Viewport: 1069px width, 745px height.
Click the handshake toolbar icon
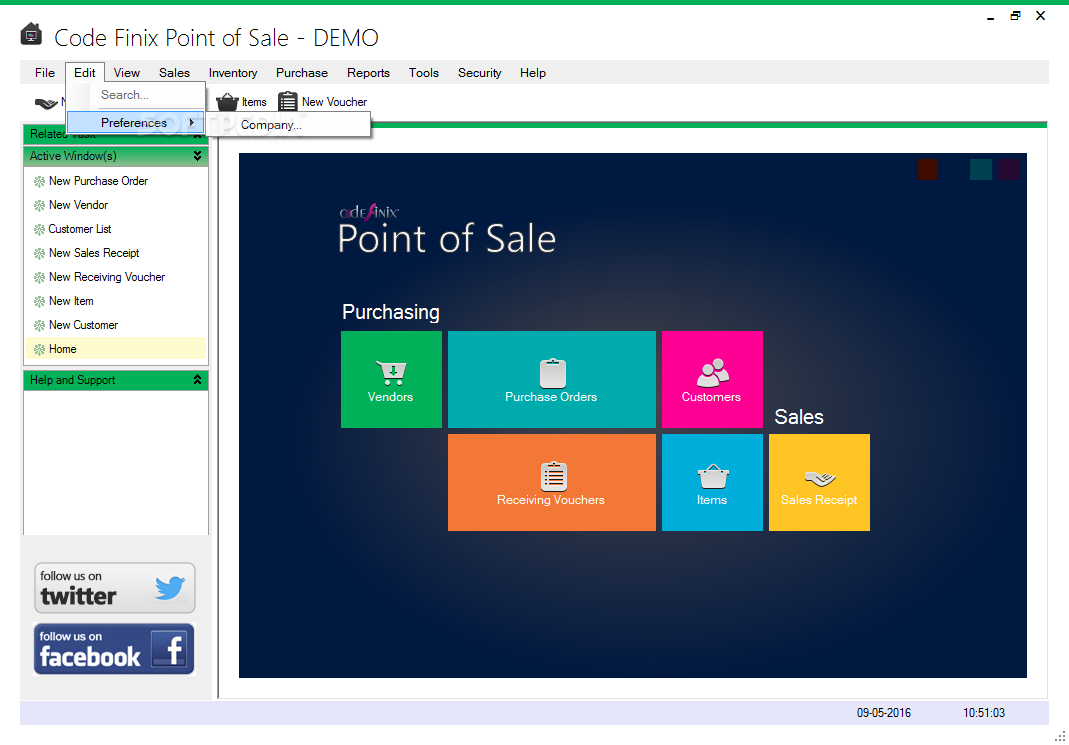[x=46, y=103]
